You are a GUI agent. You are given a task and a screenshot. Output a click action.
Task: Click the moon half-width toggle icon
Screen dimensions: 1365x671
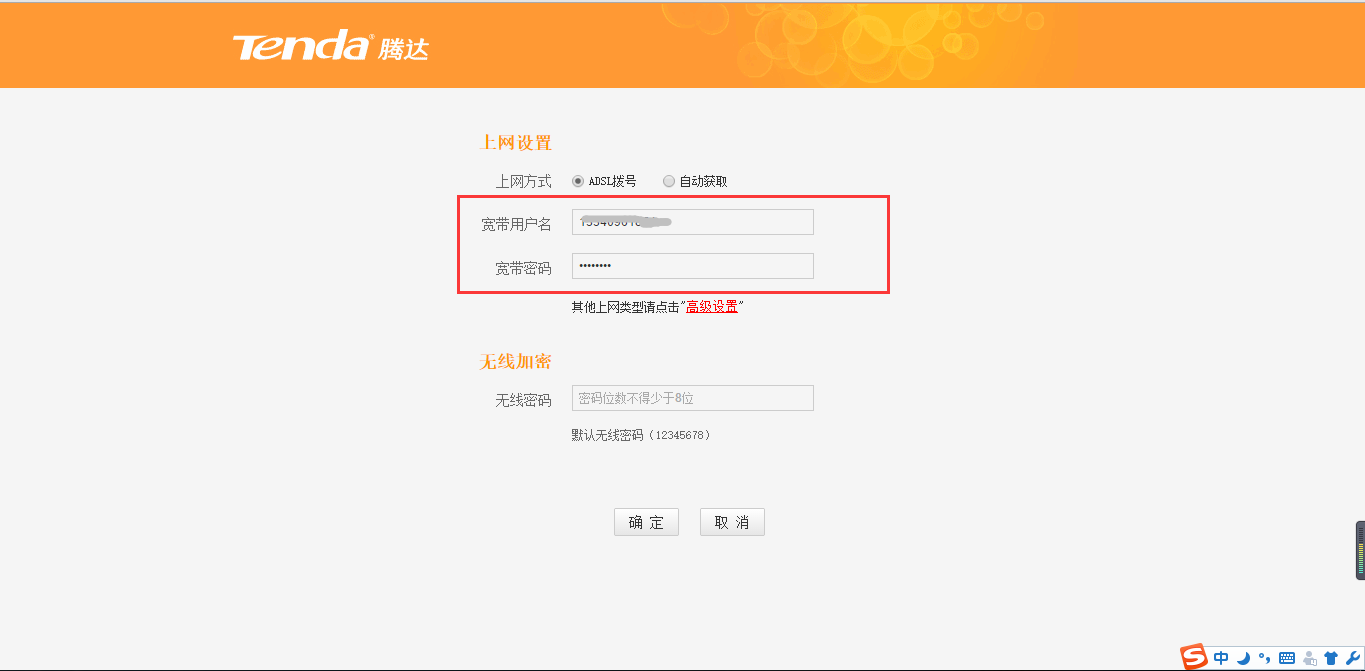pyautogui.click(x=1243, y=658)
